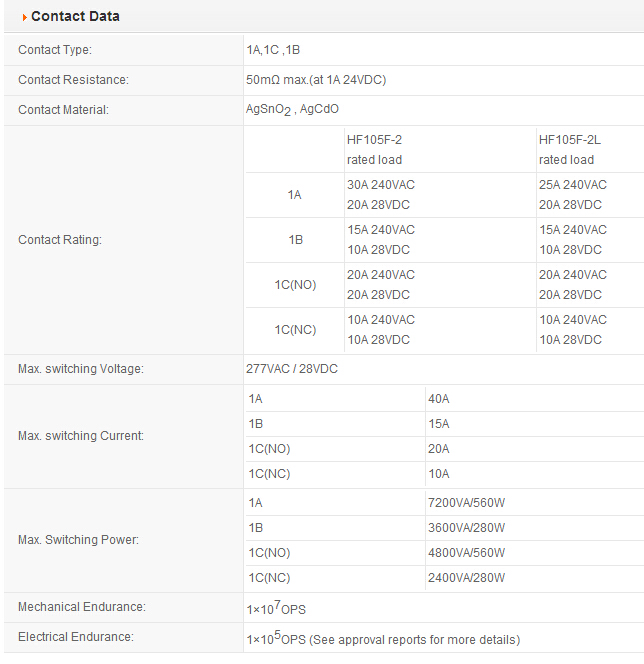Click the Contact Data heading

75,16
